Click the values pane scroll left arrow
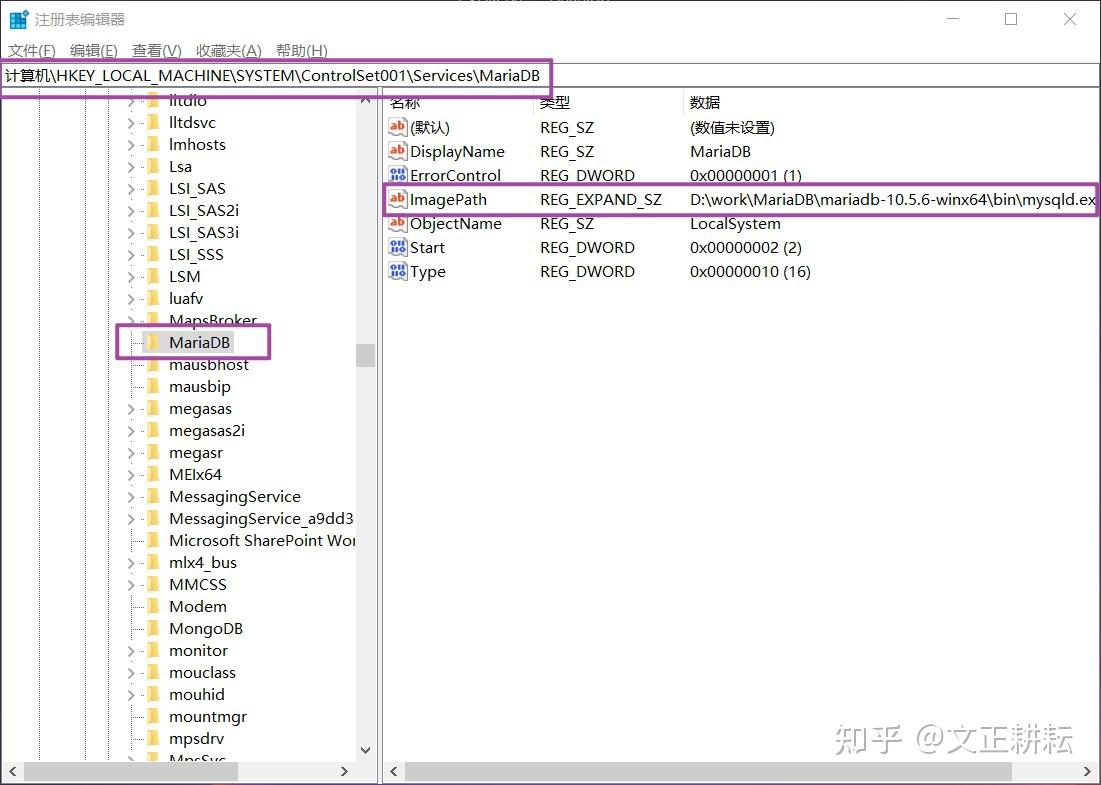This screenshot has height=785, width=1101. click(x=394, y=771)
